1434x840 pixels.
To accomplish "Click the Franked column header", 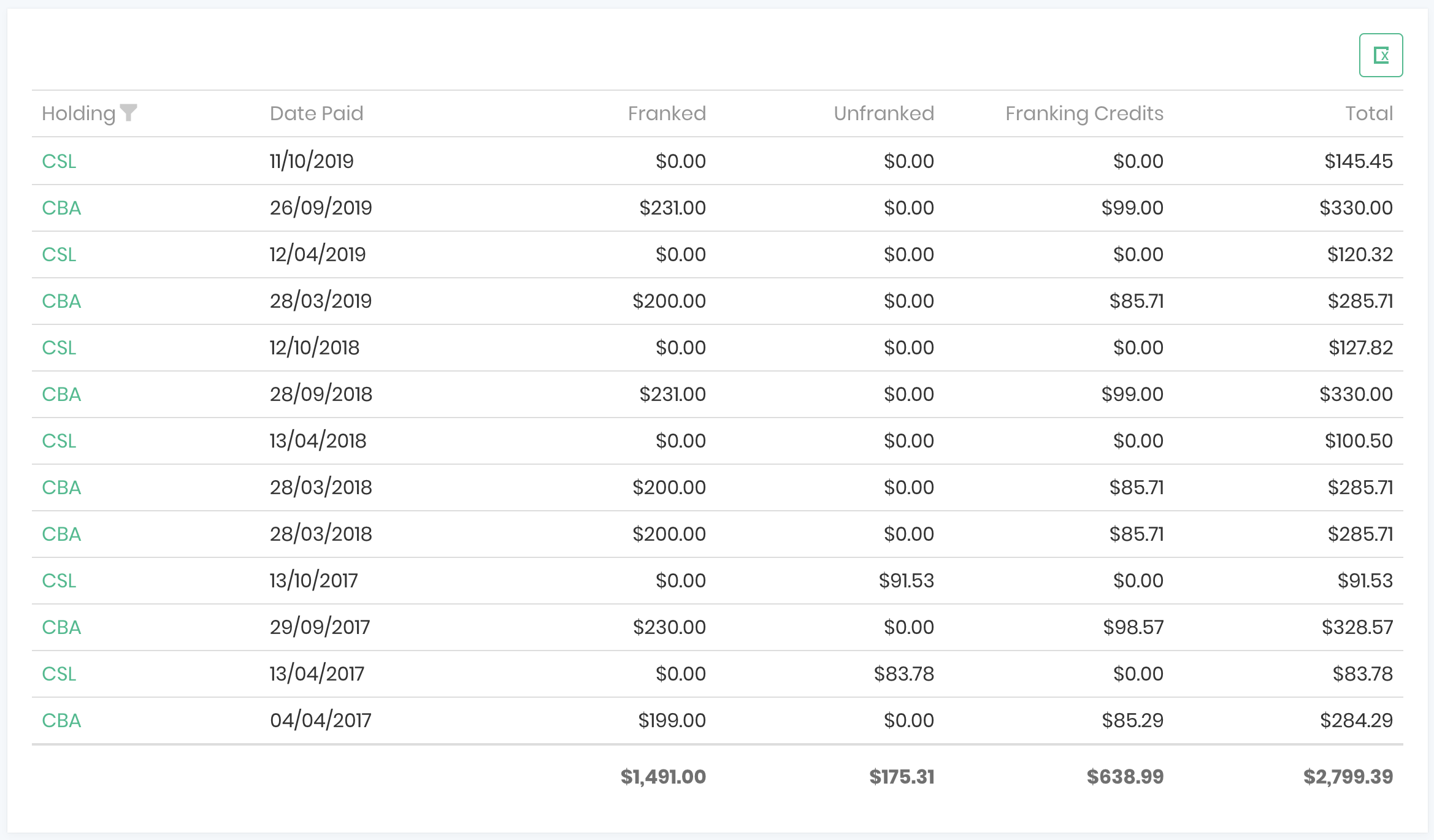I will [x=667, y=113].
